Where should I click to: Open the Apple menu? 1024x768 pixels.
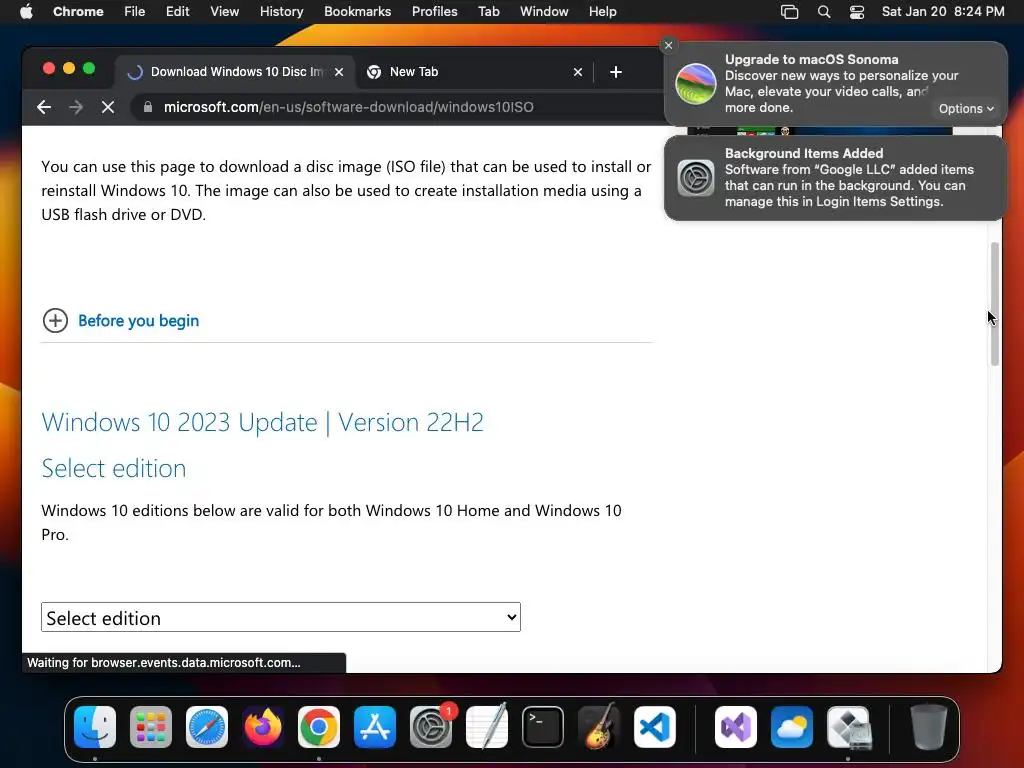pyautogui.click(x=26, y=11)
